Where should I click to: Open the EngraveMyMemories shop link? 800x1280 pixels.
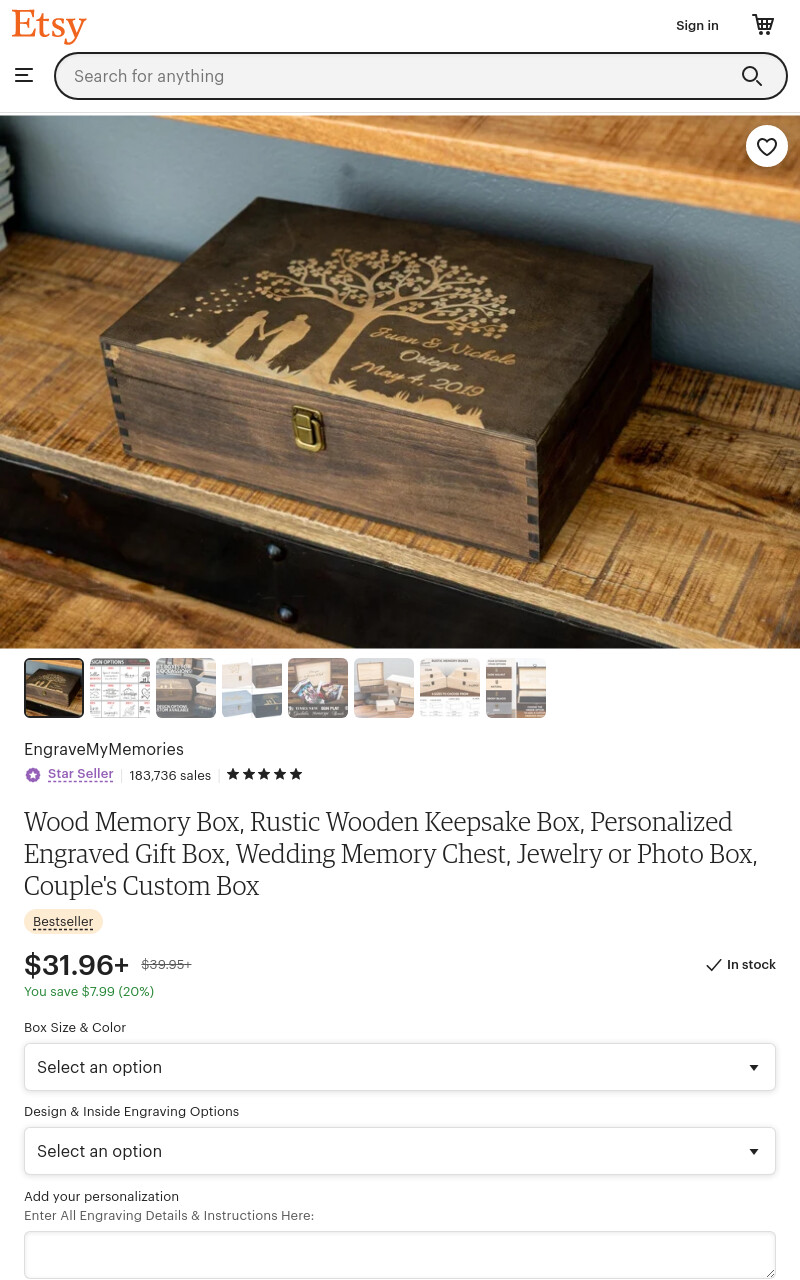[x=104, y=749]
